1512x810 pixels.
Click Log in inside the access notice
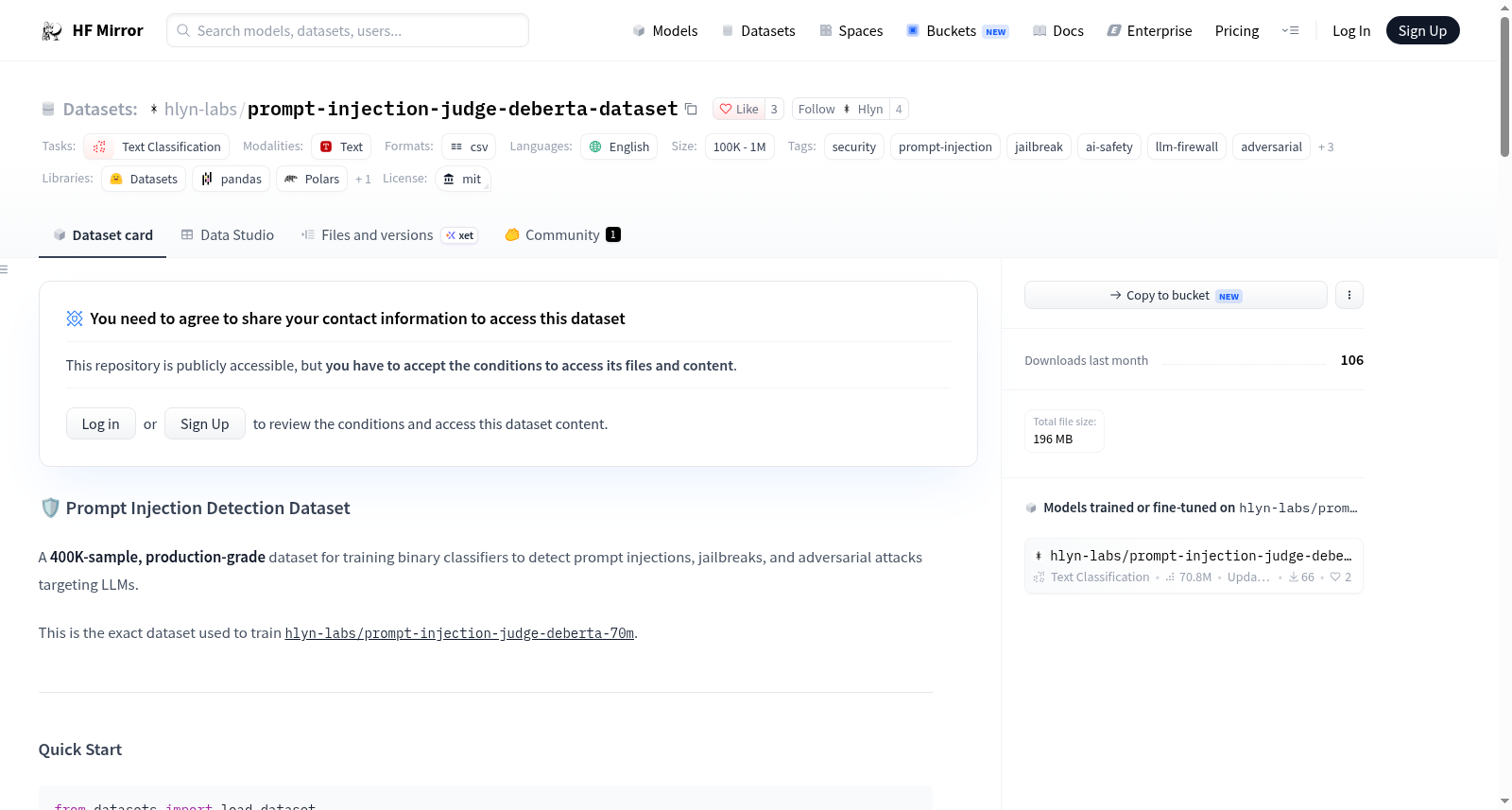tap(101, 423)
